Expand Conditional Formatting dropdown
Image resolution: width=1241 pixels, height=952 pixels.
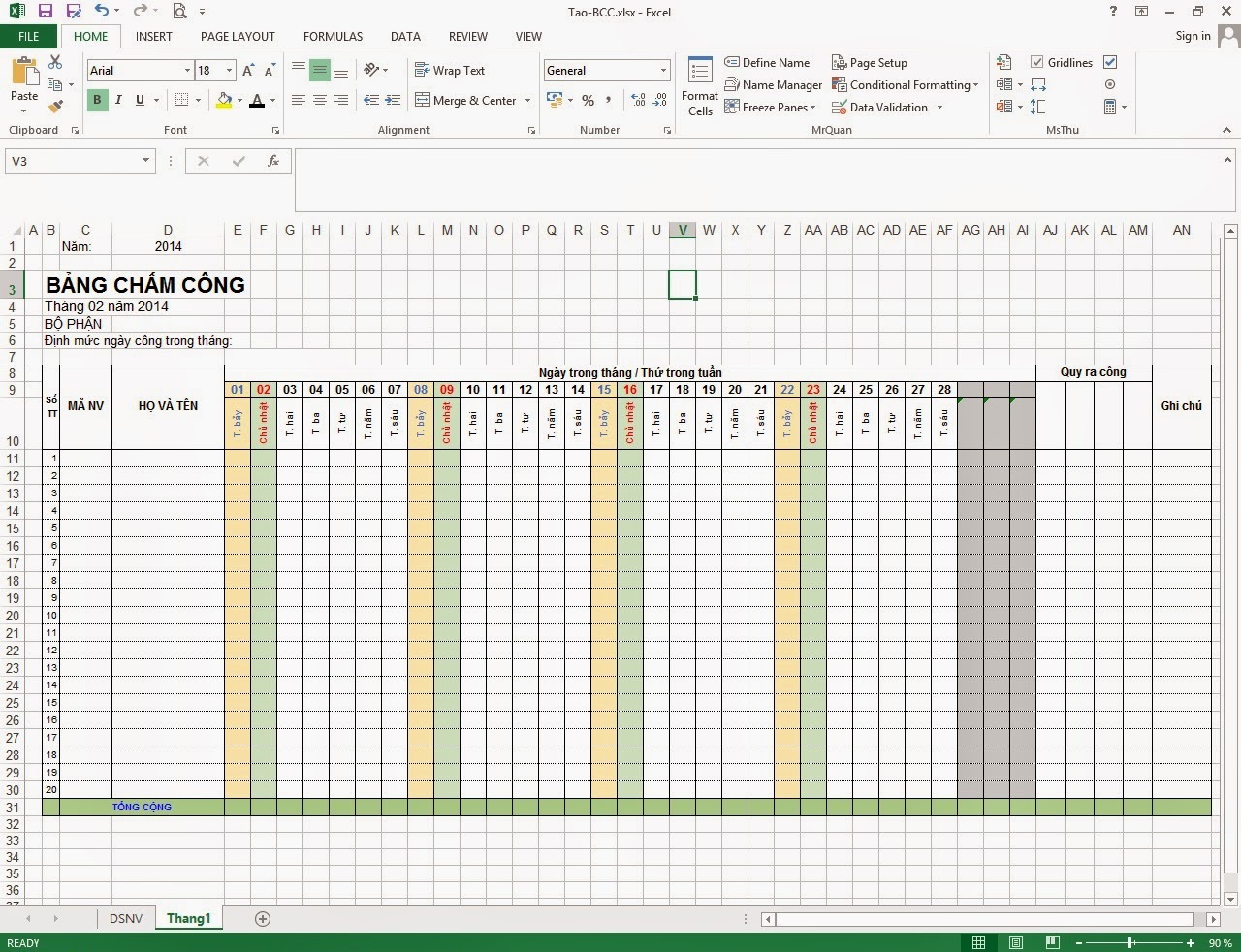point(975,85)
